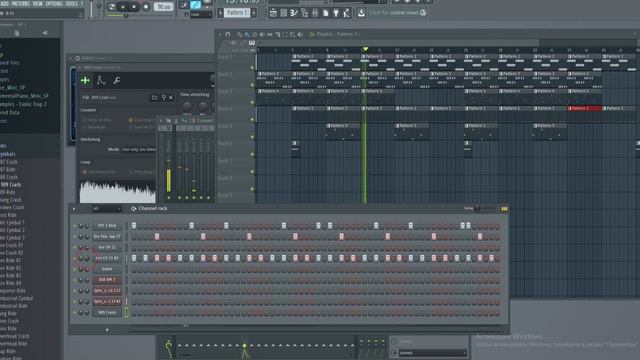Select the Playlist playback speaker tool
Screen dimensions: 640x360
[x=300, y=35]
